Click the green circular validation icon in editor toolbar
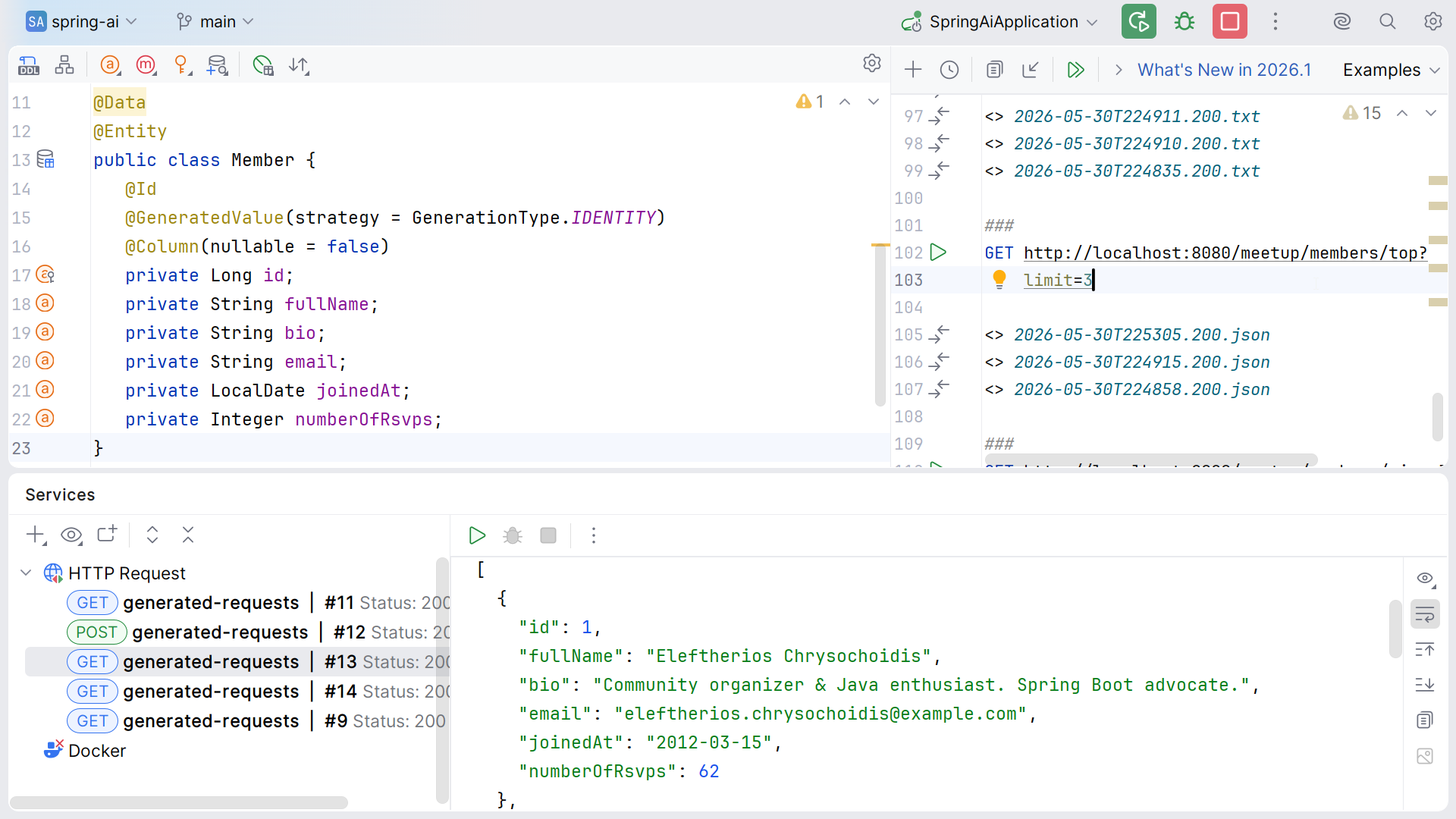Viewport: 1456px width, 819px height. 263,66
